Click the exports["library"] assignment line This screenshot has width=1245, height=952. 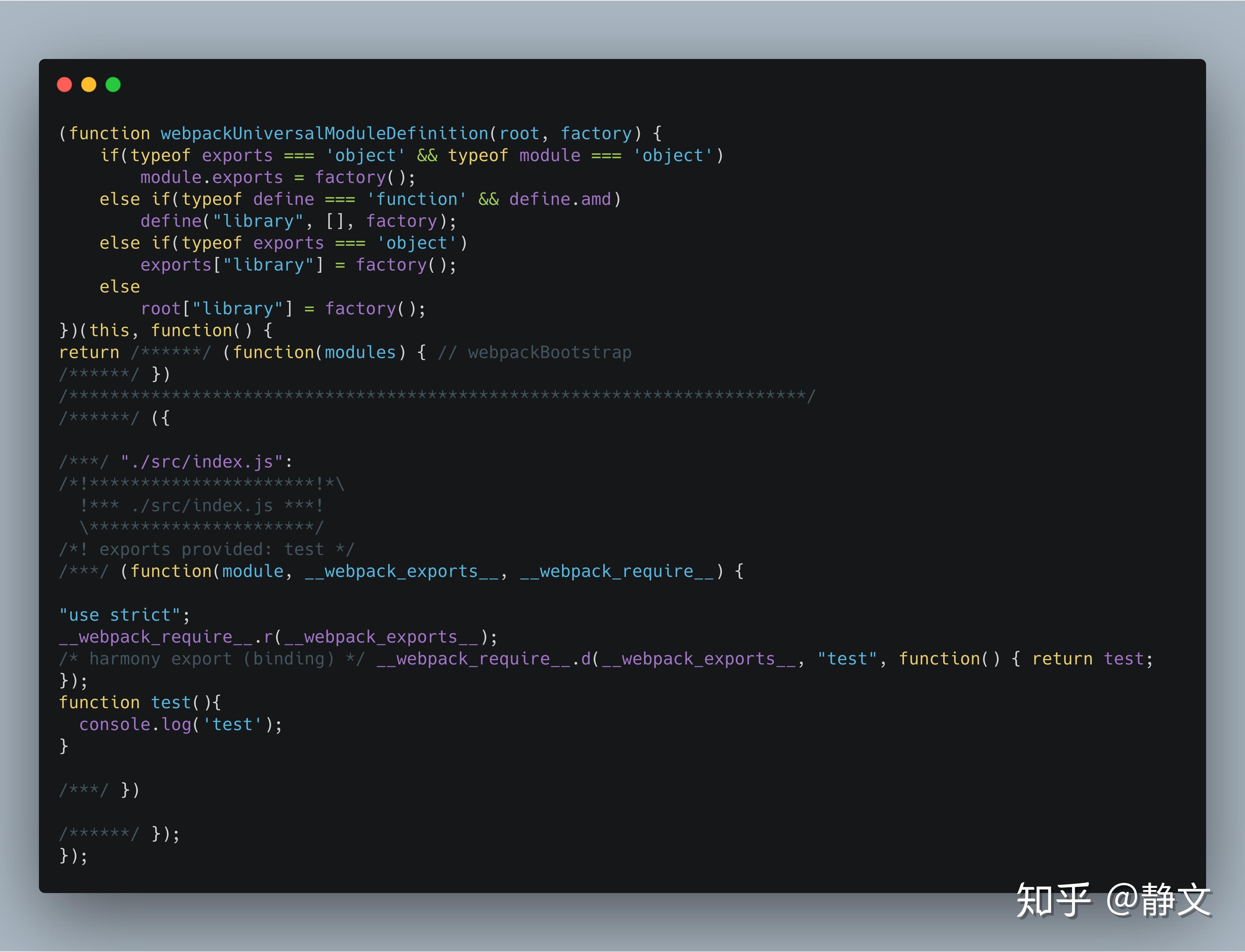tap(298, 265)
